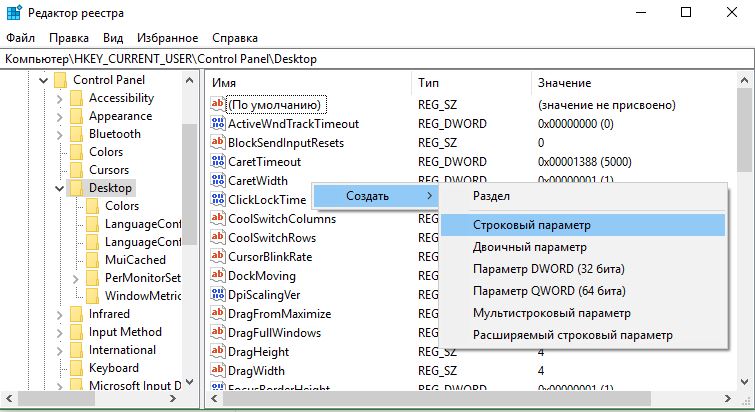Click the Infrared folder icon

point(77,314)
